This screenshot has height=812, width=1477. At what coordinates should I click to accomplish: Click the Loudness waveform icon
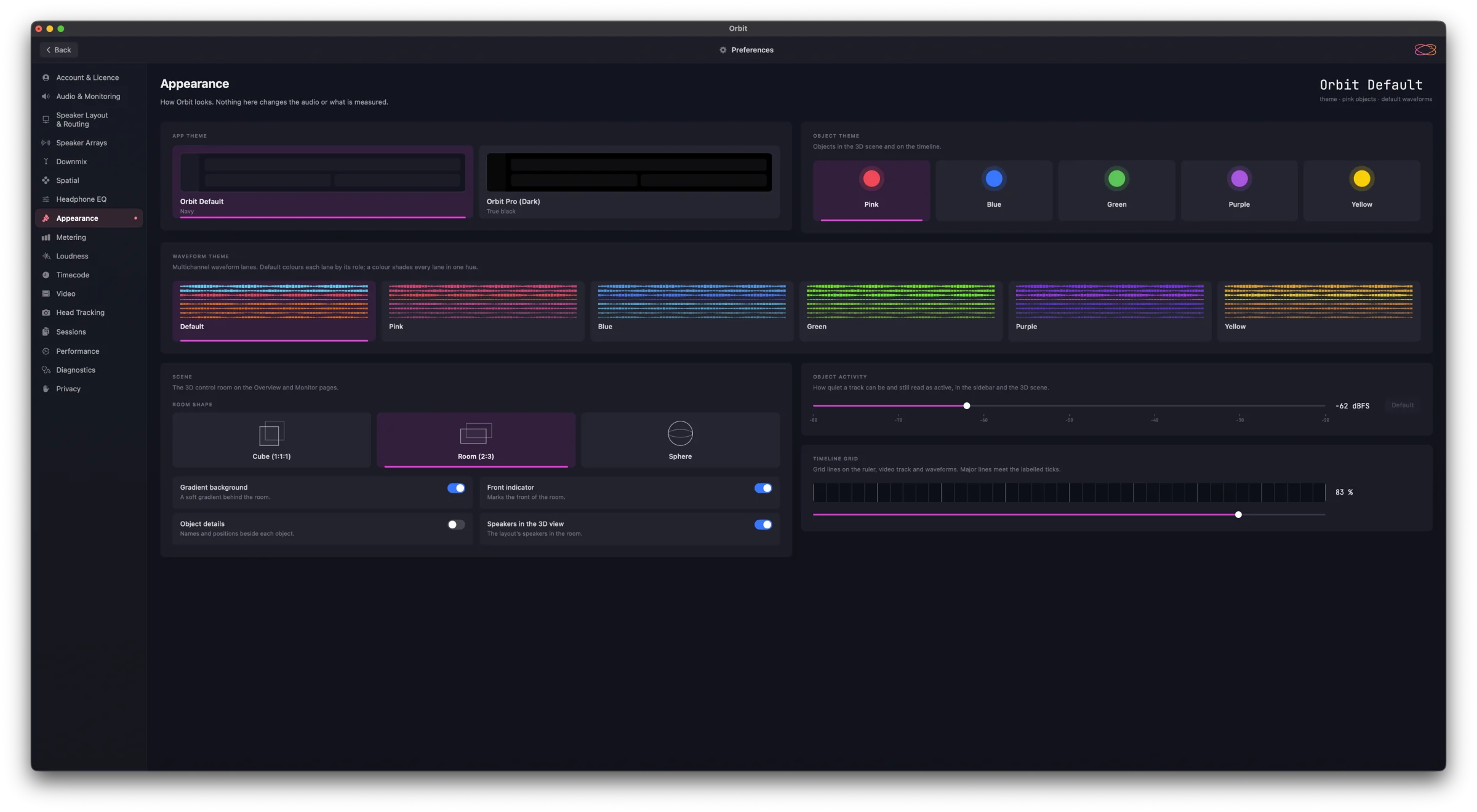point(46,256)
